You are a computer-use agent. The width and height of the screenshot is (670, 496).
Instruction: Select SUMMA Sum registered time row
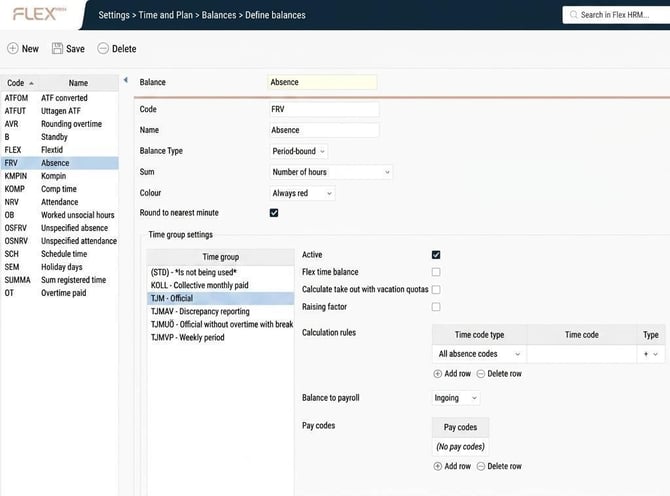tap(60, 280)
